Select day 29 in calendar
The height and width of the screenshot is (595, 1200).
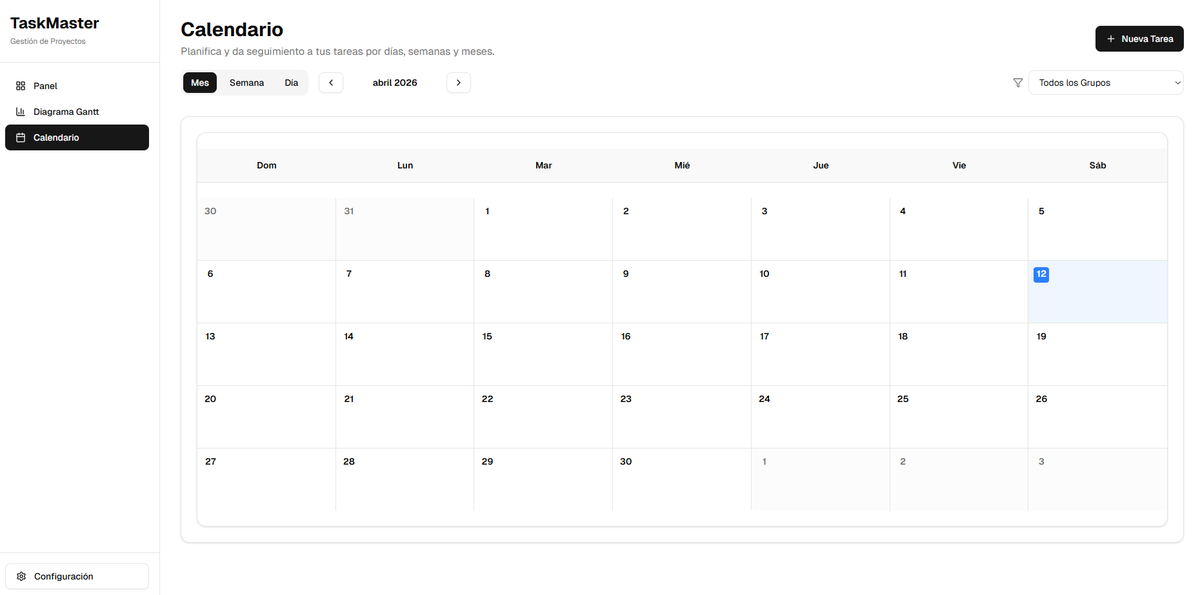(543, 479)
